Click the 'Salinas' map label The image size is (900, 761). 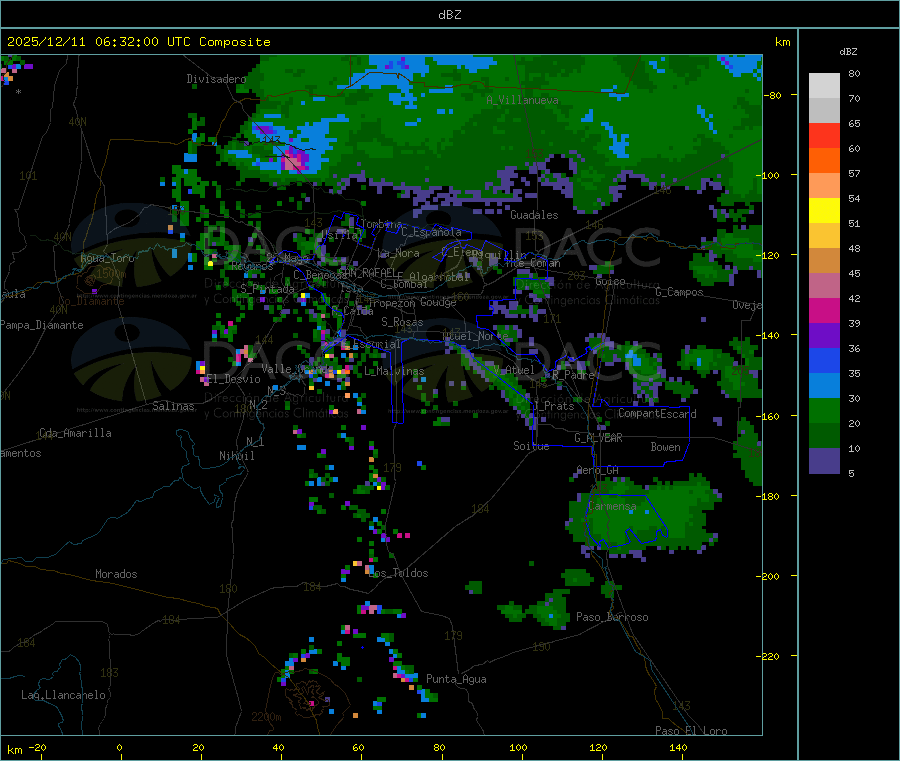(173, 406)
